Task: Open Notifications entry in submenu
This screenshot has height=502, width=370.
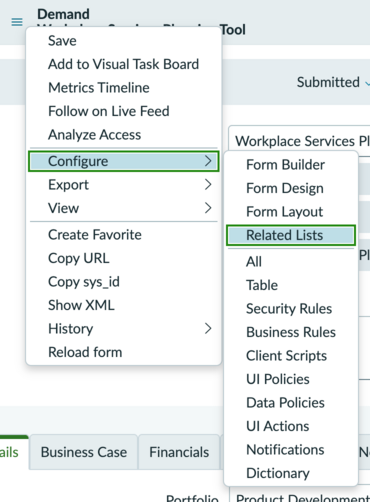Action: pos(291,450)
